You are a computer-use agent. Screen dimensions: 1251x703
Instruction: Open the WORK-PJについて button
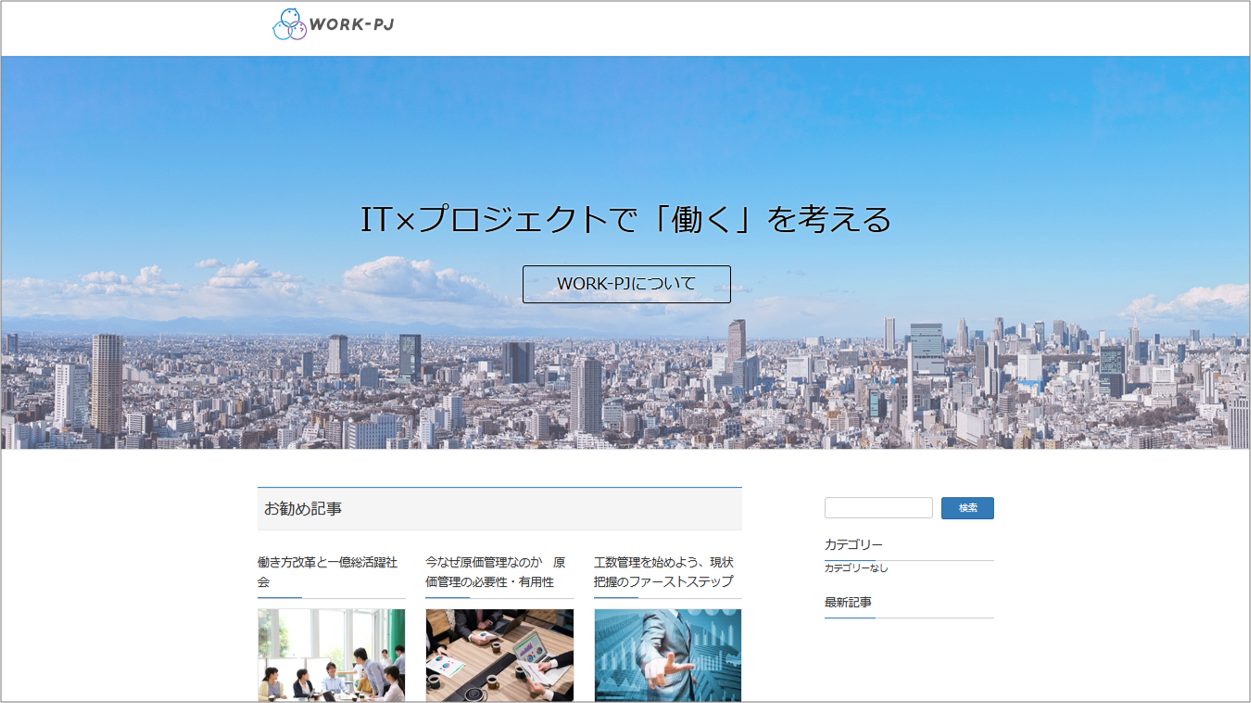pyautogui.click(x=626, y=284)
